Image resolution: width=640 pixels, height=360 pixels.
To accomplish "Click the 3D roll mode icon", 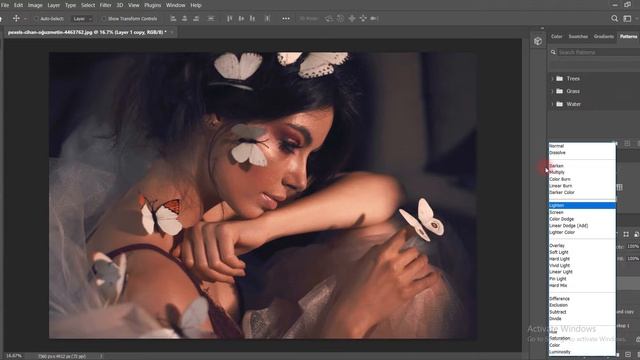I will 340,18.
